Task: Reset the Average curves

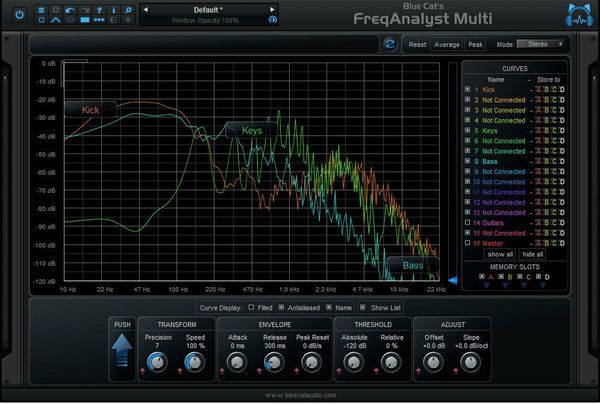Action: coord(447,45)
